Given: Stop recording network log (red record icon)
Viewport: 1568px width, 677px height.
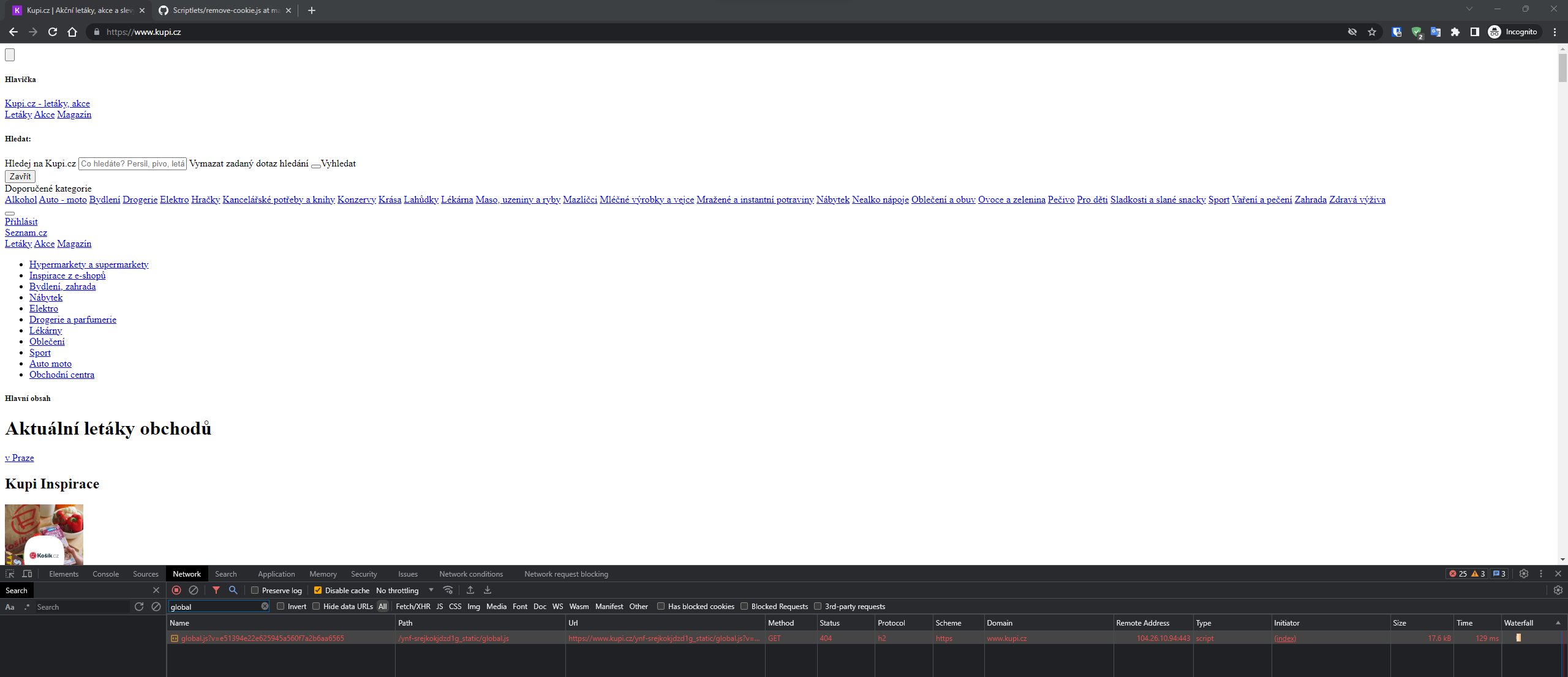Looking at the screenshot, I should (177, 590).
